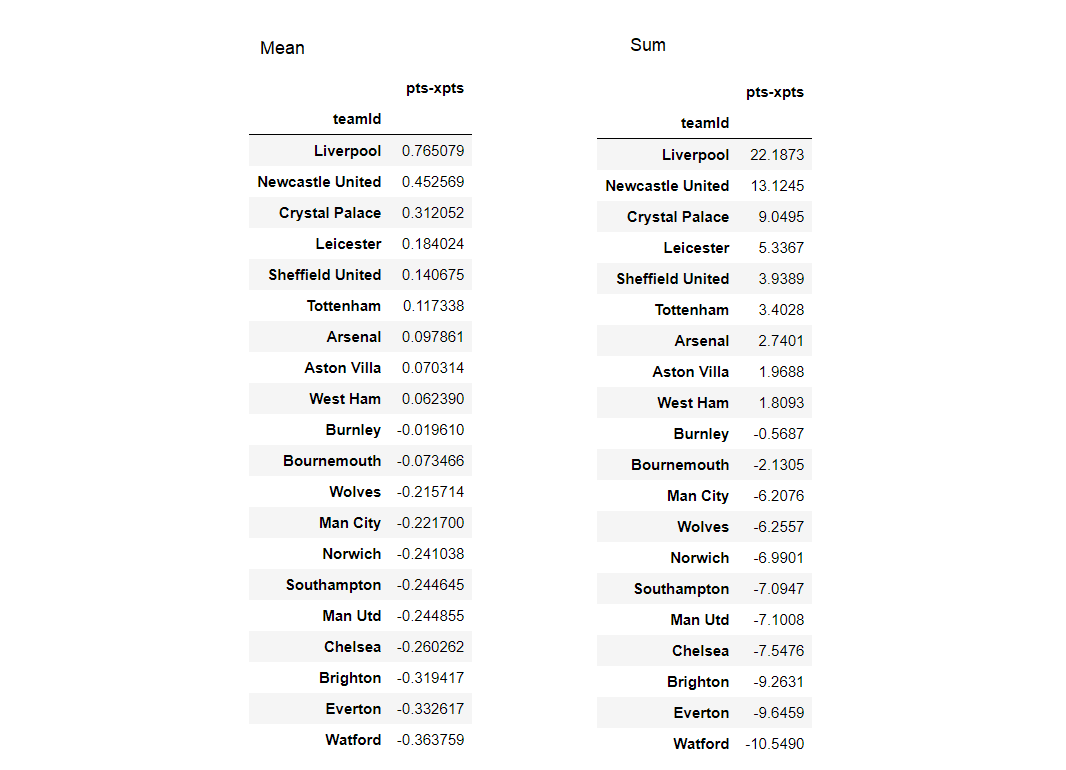This screenshot has height=770, width=1066.
Task: Click teamId index header in Mean table
Action: [357, 119]
